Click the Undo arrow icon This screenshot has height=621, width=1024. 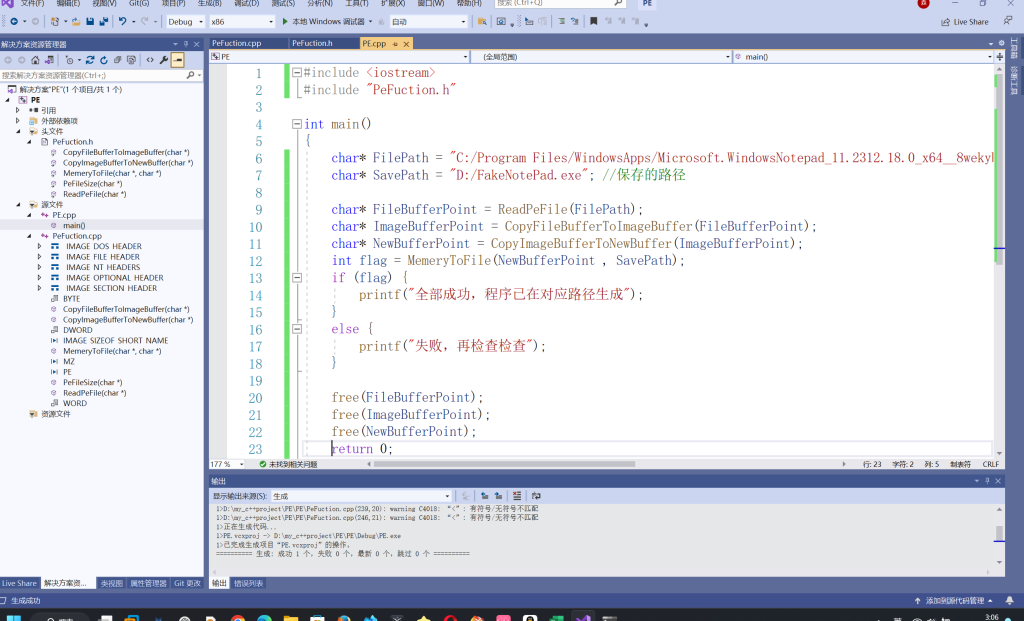click(123, 21)
